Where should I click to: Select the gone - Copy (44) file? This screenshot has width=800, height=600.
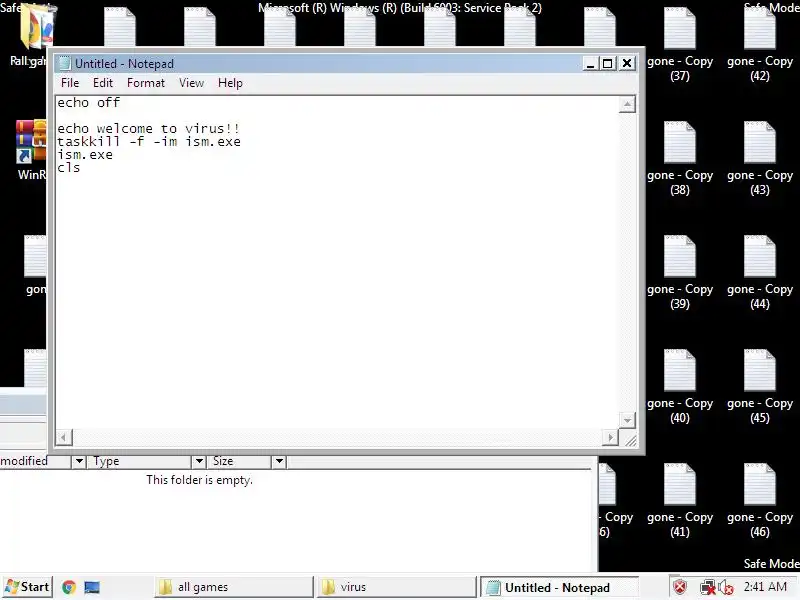coord(760,273)
